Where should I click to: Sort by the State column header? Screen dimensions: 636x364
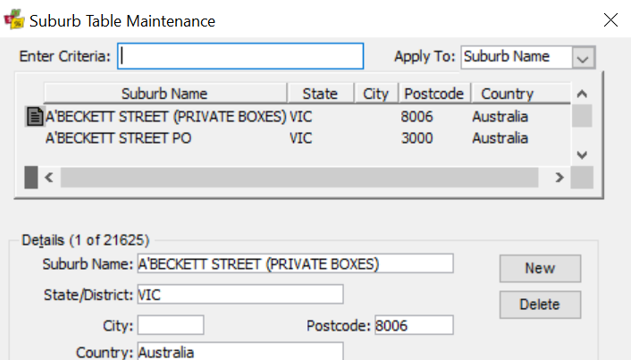pos(320,93)
